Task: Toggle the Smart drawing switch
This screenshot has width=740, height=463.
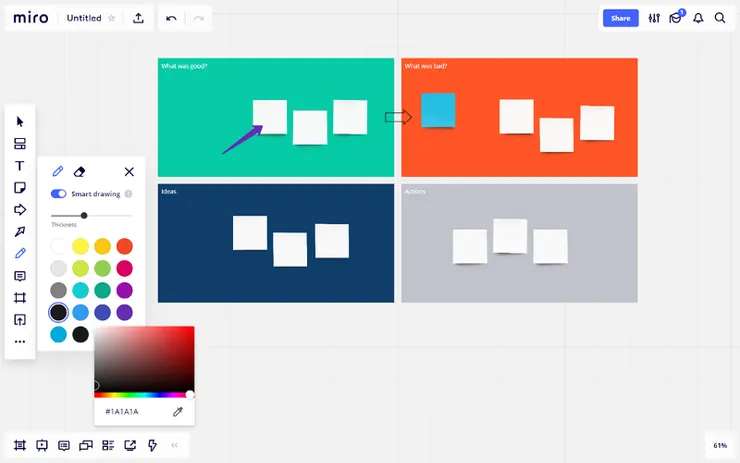Action: (x=59, y=194)
